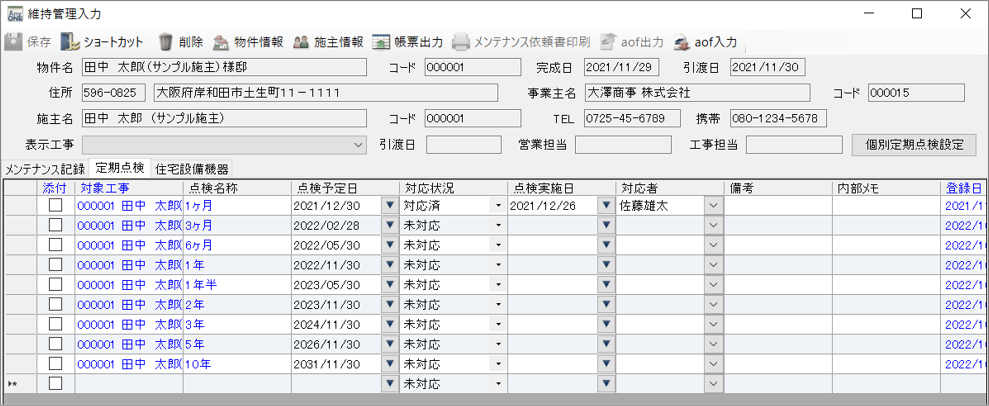Check the 添付 box for 3年 row
Image resolution: width=989 pixels, height=406 pixels.
point(56,324)
